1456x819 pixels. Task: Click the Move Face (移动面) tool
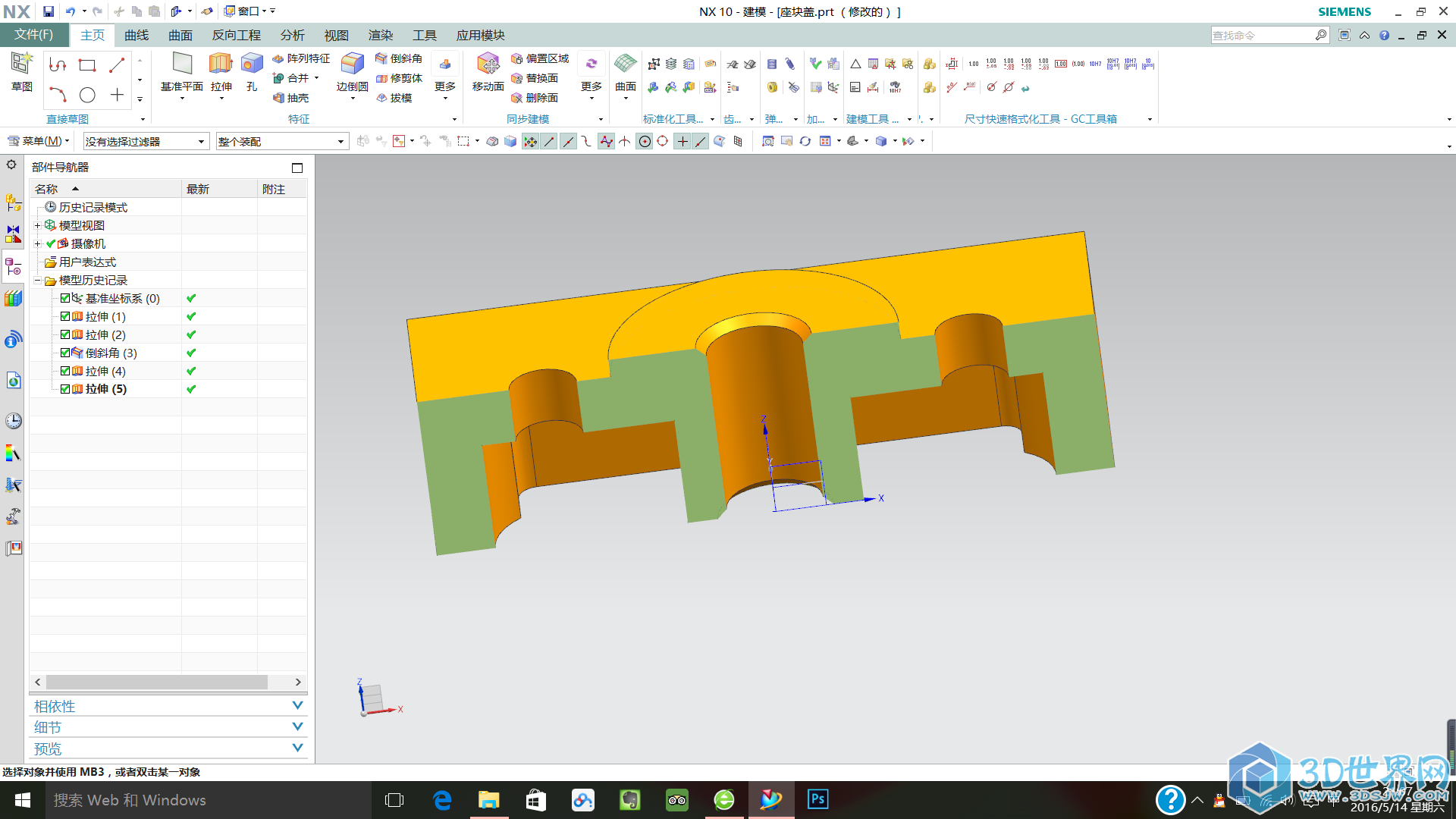(488, 72)
